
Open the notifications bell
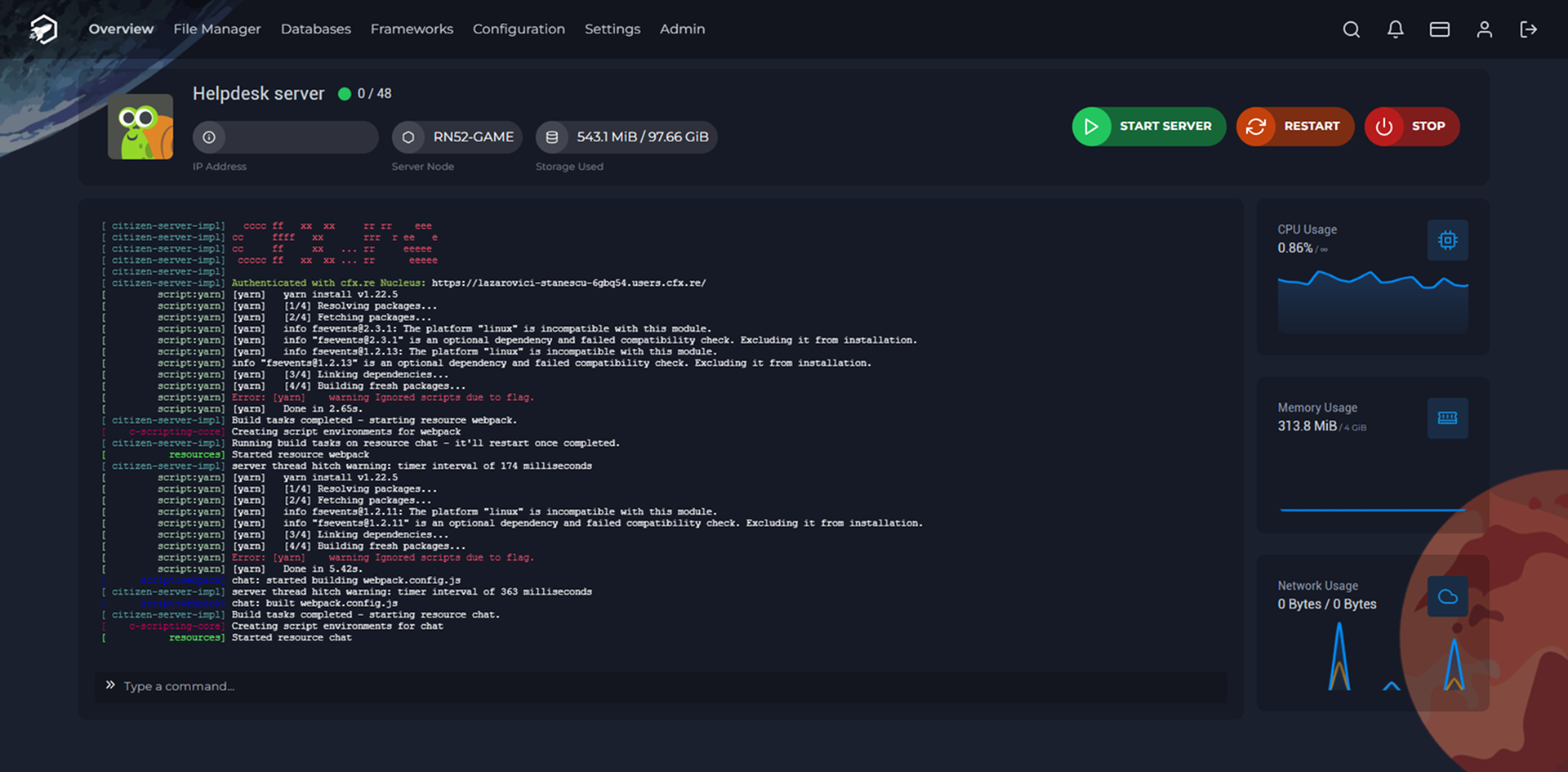point(1396,29)
